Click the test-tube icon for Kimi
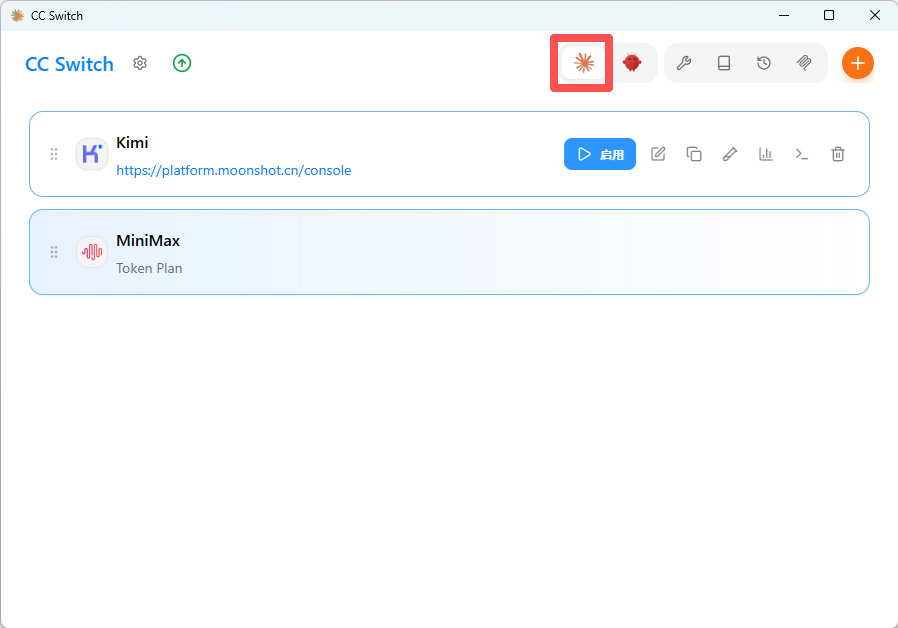This screenshot has width=898, height=628. click(x=730, y=154)
